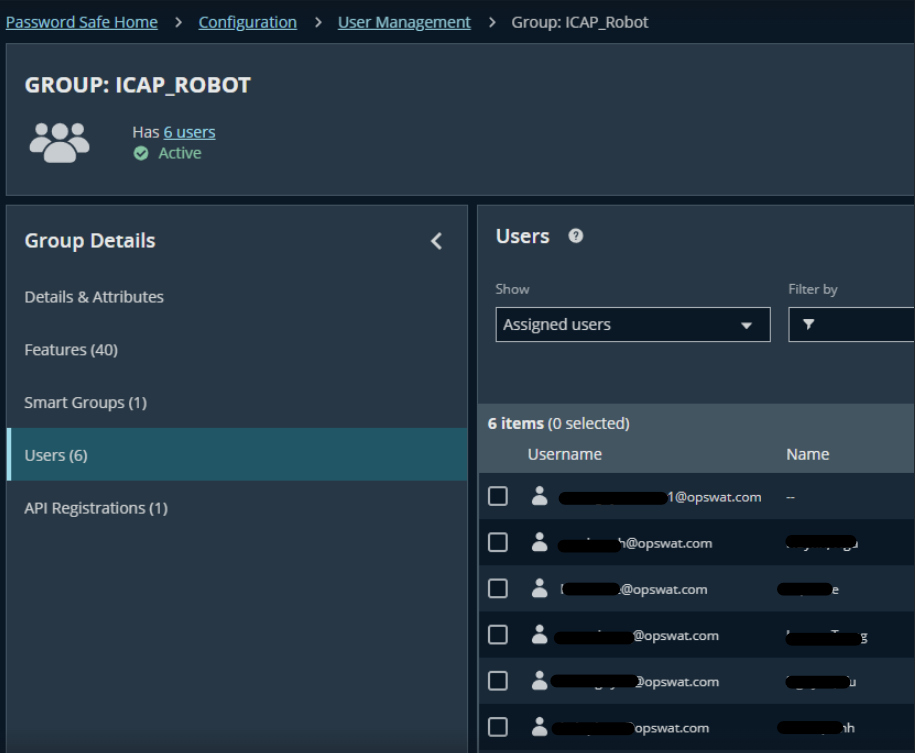Viewport: 915px width, 753px height.
Task: Click the green Active status checkmark icon
Action: click(141, 153)
